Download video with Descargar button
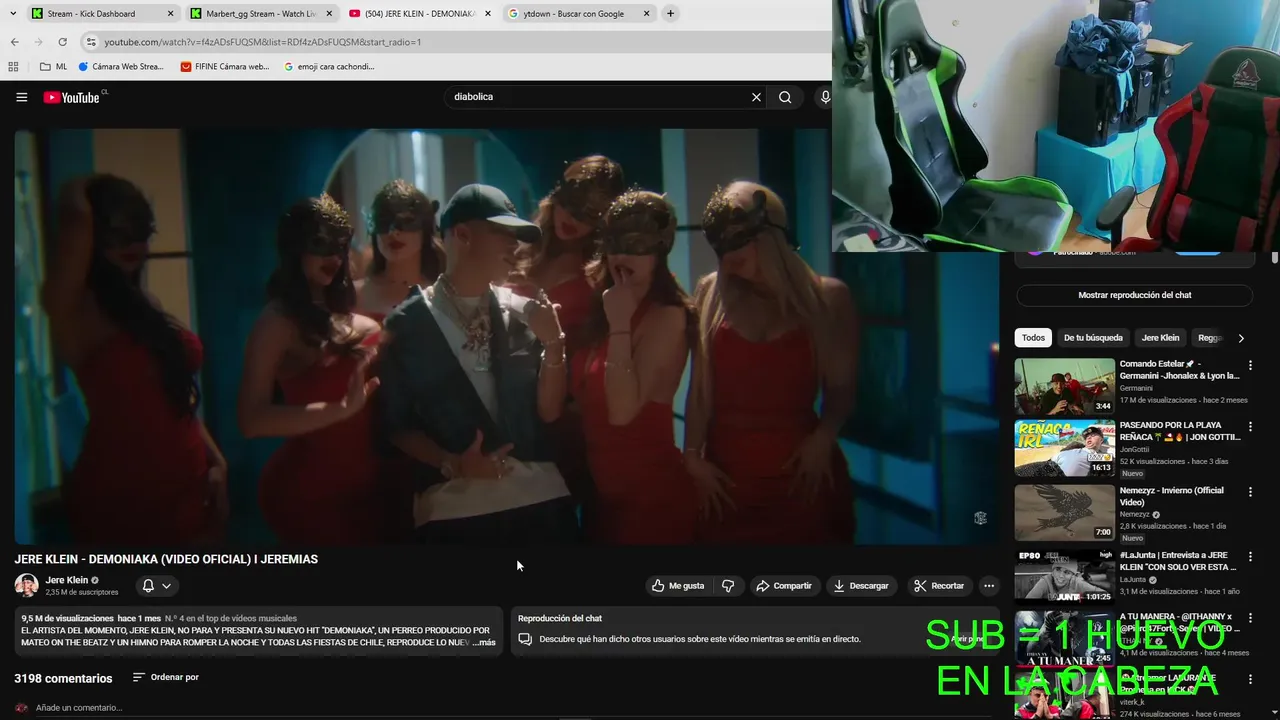 tap(861, 585)
